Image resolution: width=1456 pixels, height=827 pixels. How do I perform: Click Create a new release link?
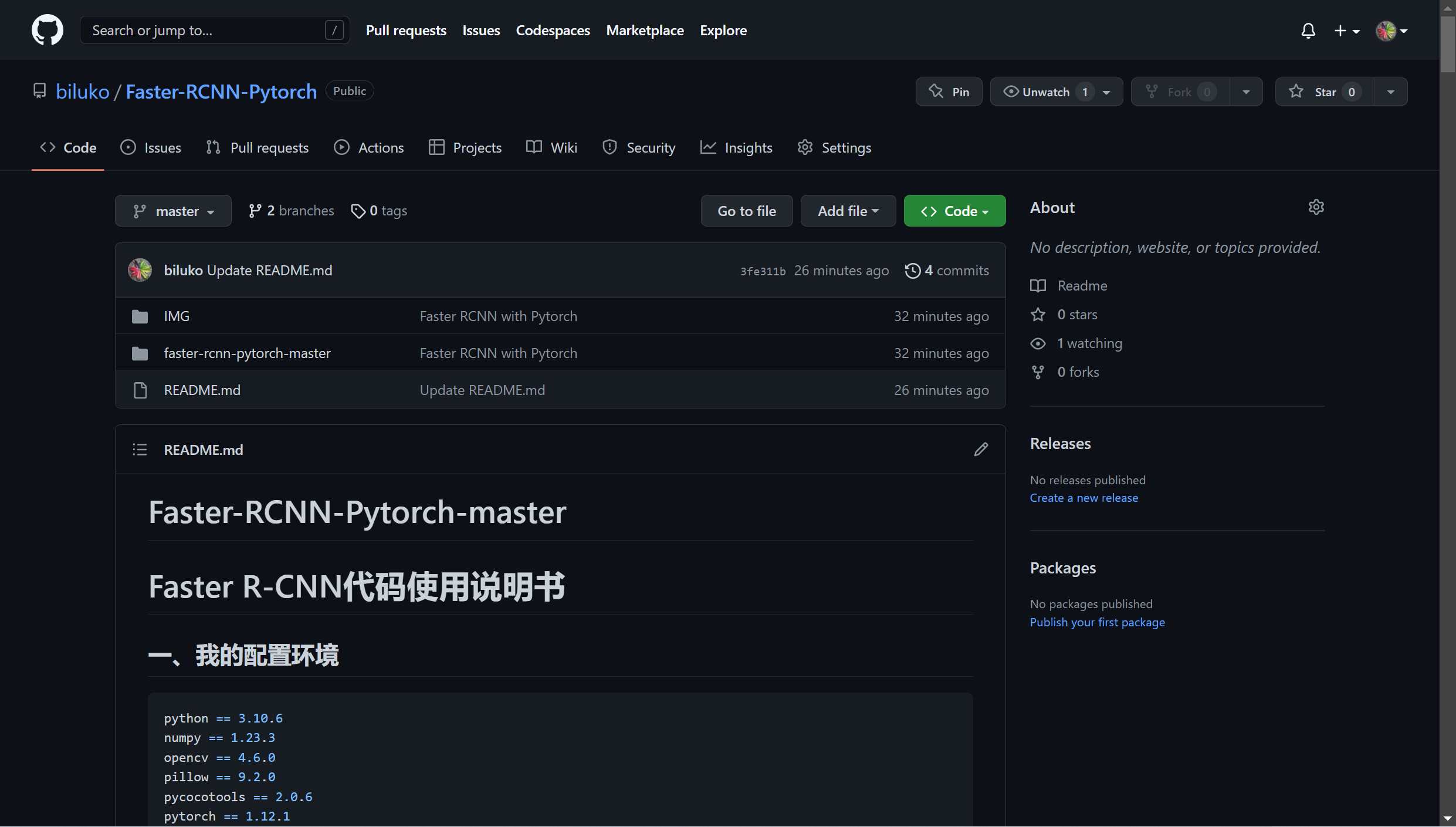[x=1083, y=498]
